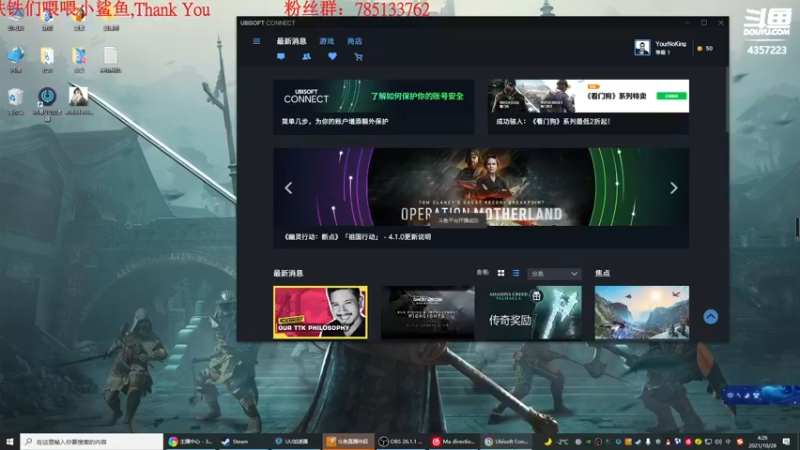Screen dimensions: 800x450
Task: Open the 幽灵行动 4.1.0 update notes link
Action: (x=357, y=237)
